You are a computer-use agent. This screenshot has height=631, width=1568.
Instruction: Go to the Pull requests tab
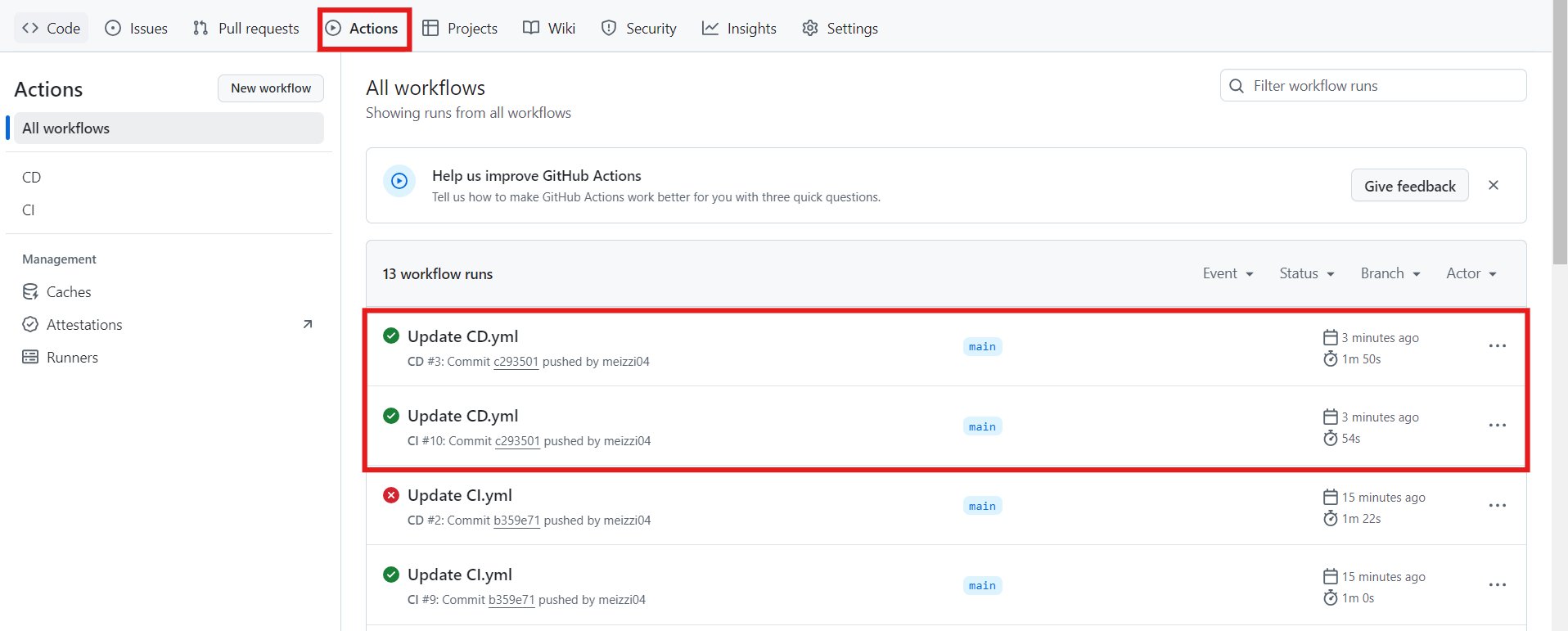[x=246, y=28]
